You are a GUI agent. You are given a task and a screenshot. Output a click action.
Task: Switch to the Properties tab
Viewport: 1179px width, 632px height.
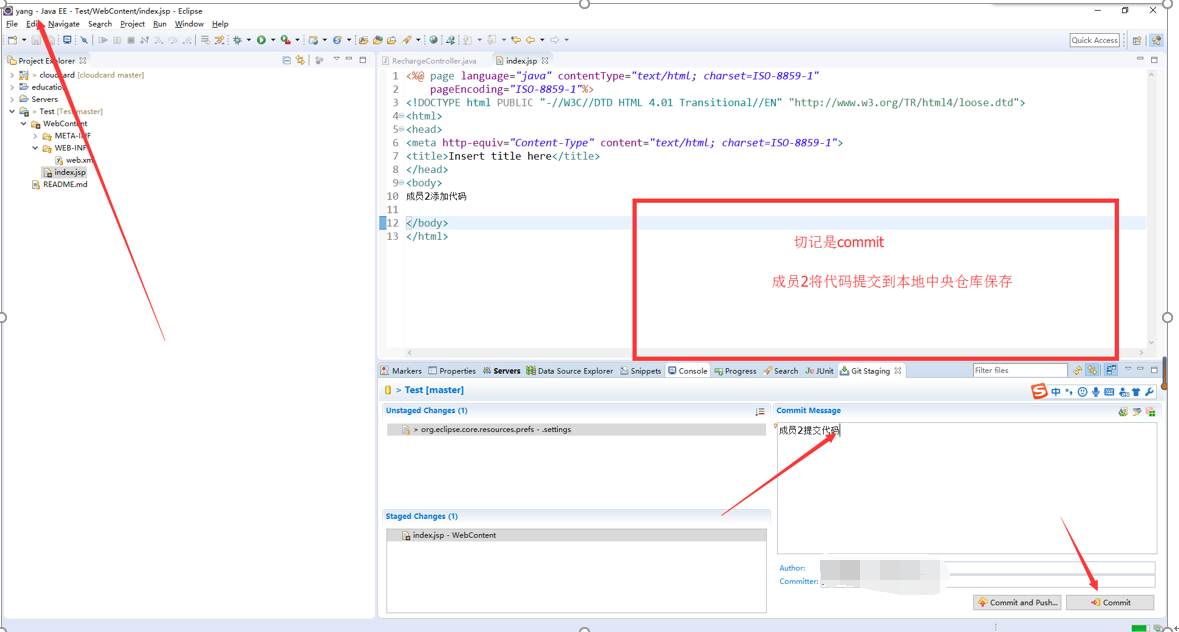tap(452, 370)
